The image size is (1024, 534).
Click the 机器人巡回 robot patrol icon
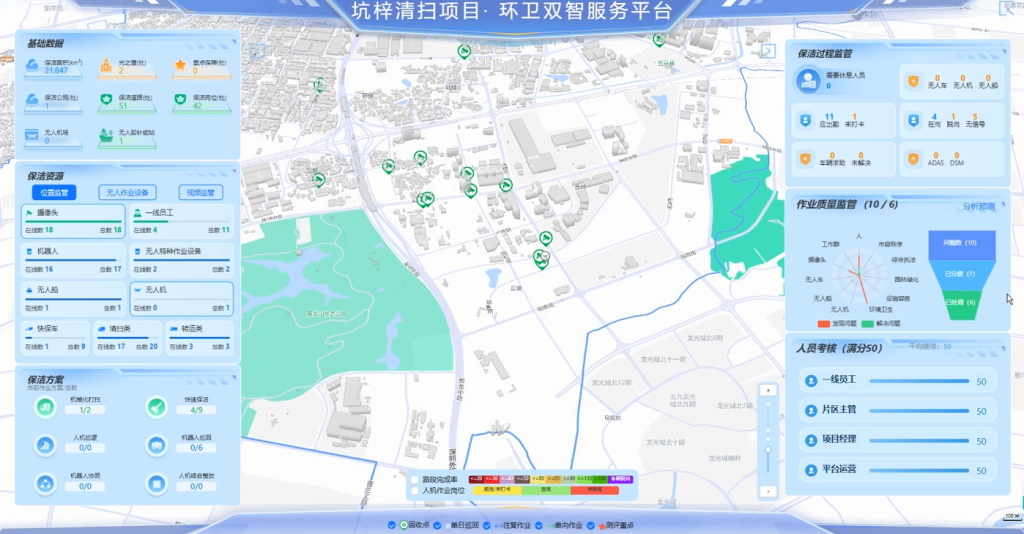coord(156,445)
